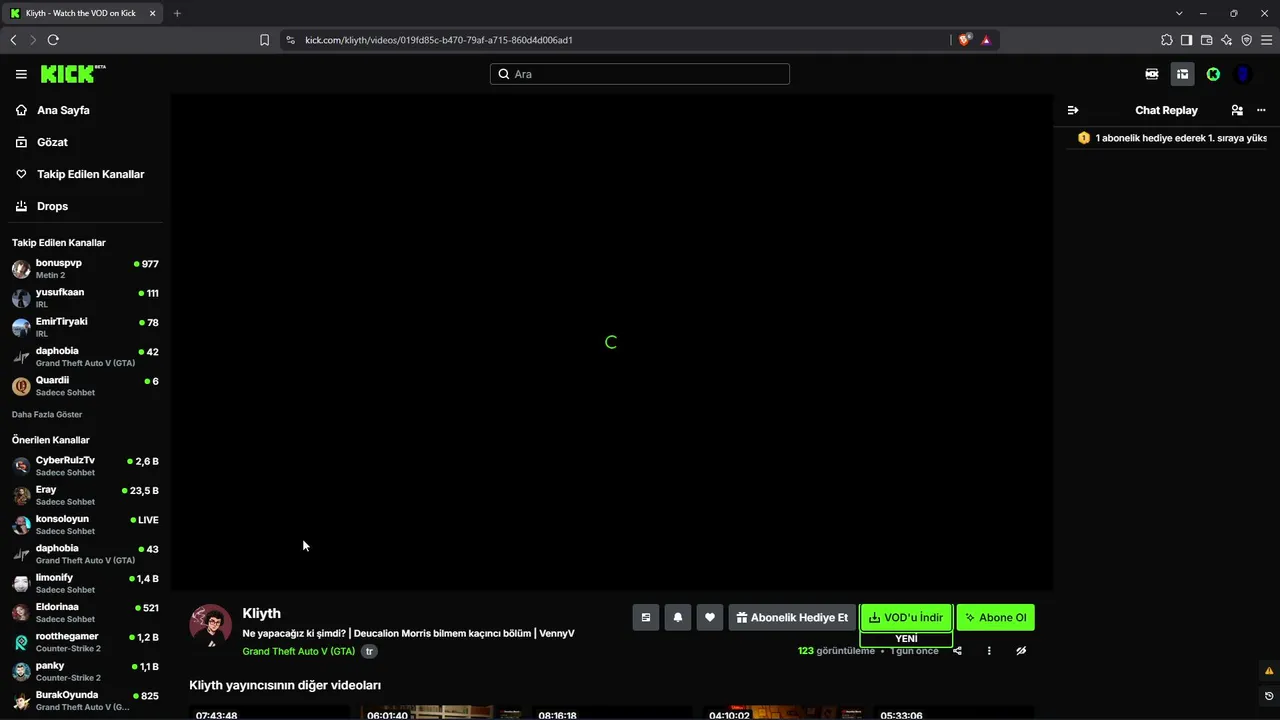Click the new tab plus button
1280x720 pixels.
pos(177,13)
